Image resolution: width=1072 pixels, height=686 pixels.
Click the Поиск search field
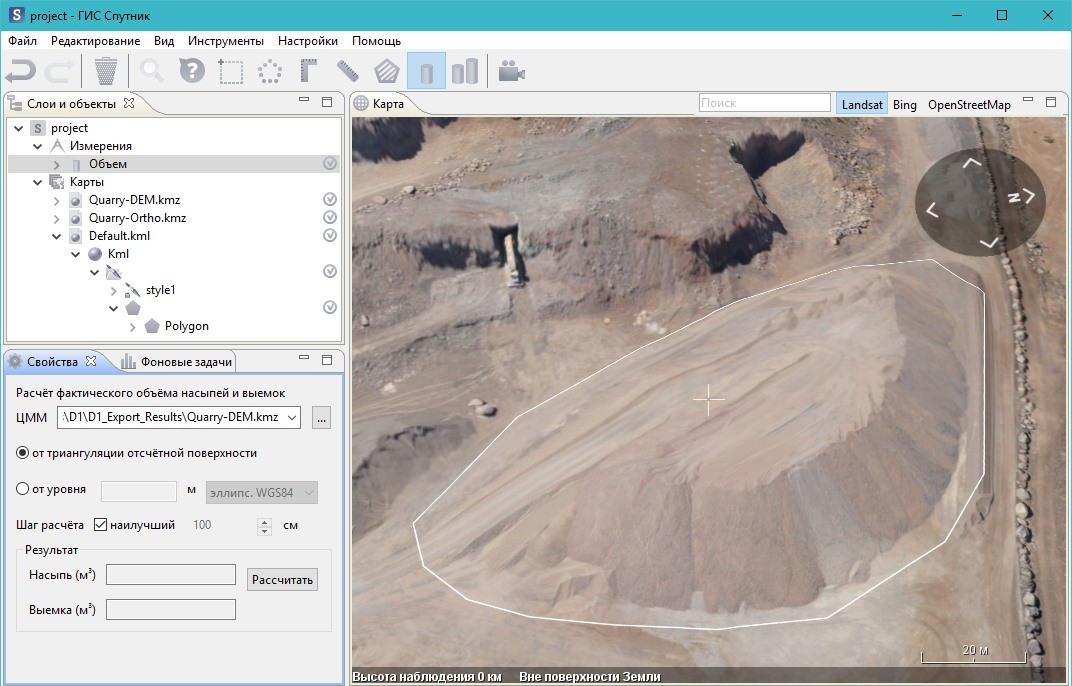764,103
